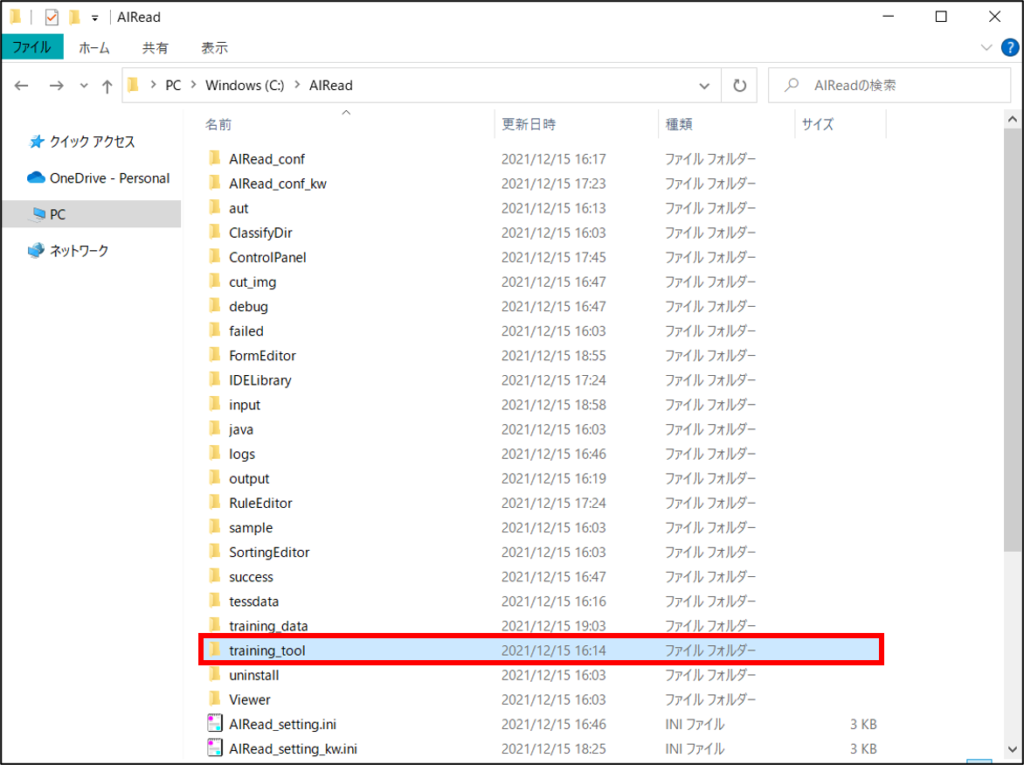Click the scrollbar up arrow

1012,120
